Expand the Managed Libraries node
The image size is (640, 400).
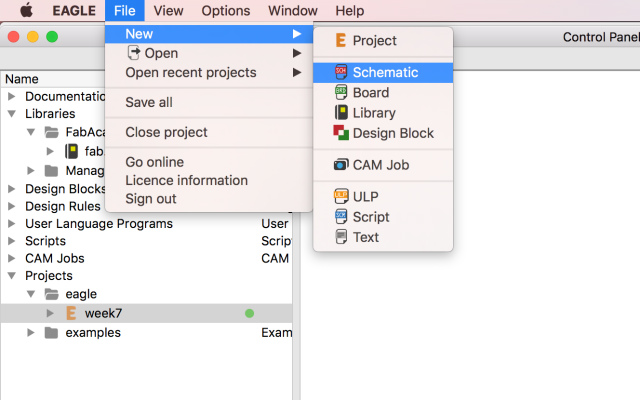31,170
